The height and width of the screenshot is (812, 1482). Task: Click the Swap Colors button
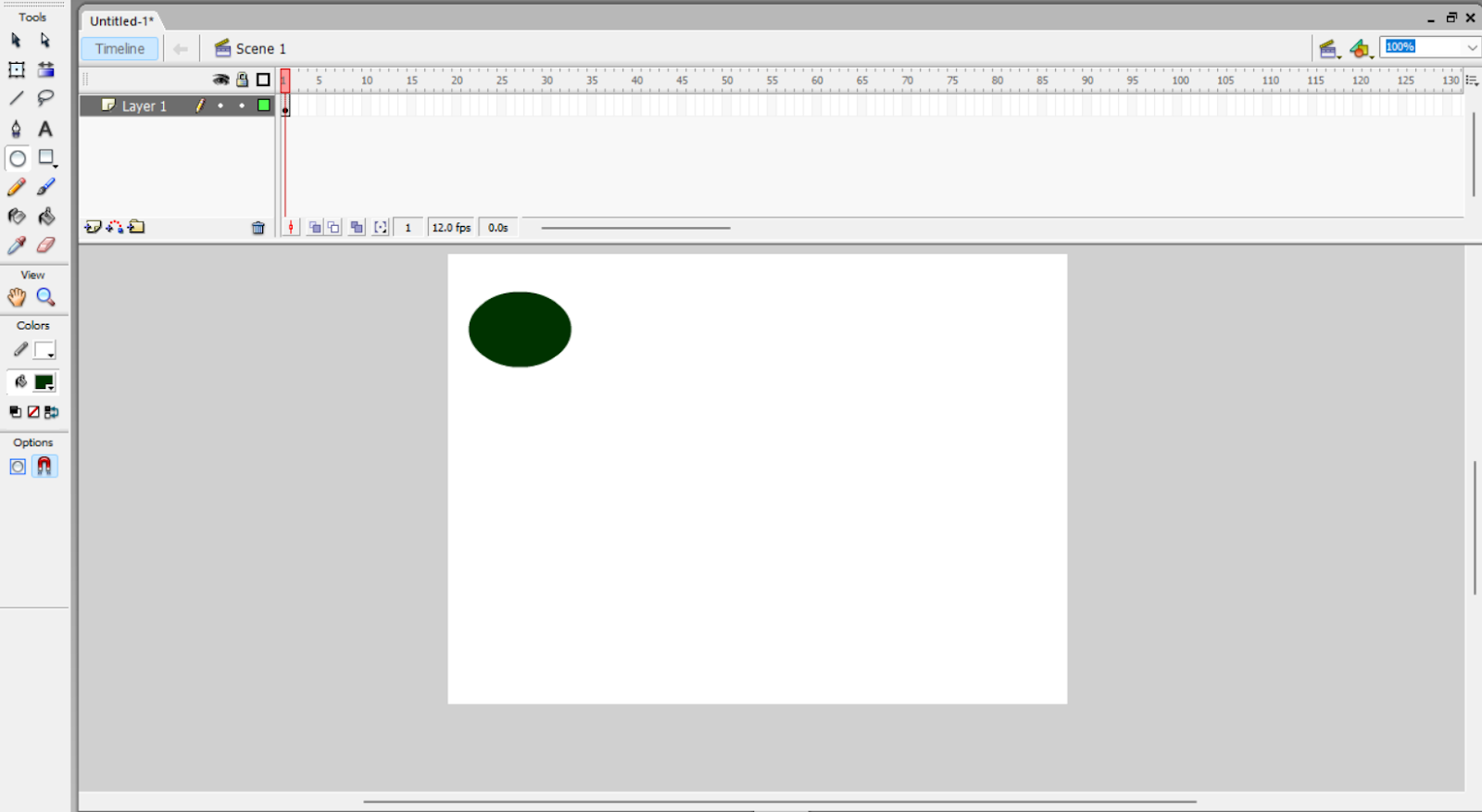[x=52, y=412]
